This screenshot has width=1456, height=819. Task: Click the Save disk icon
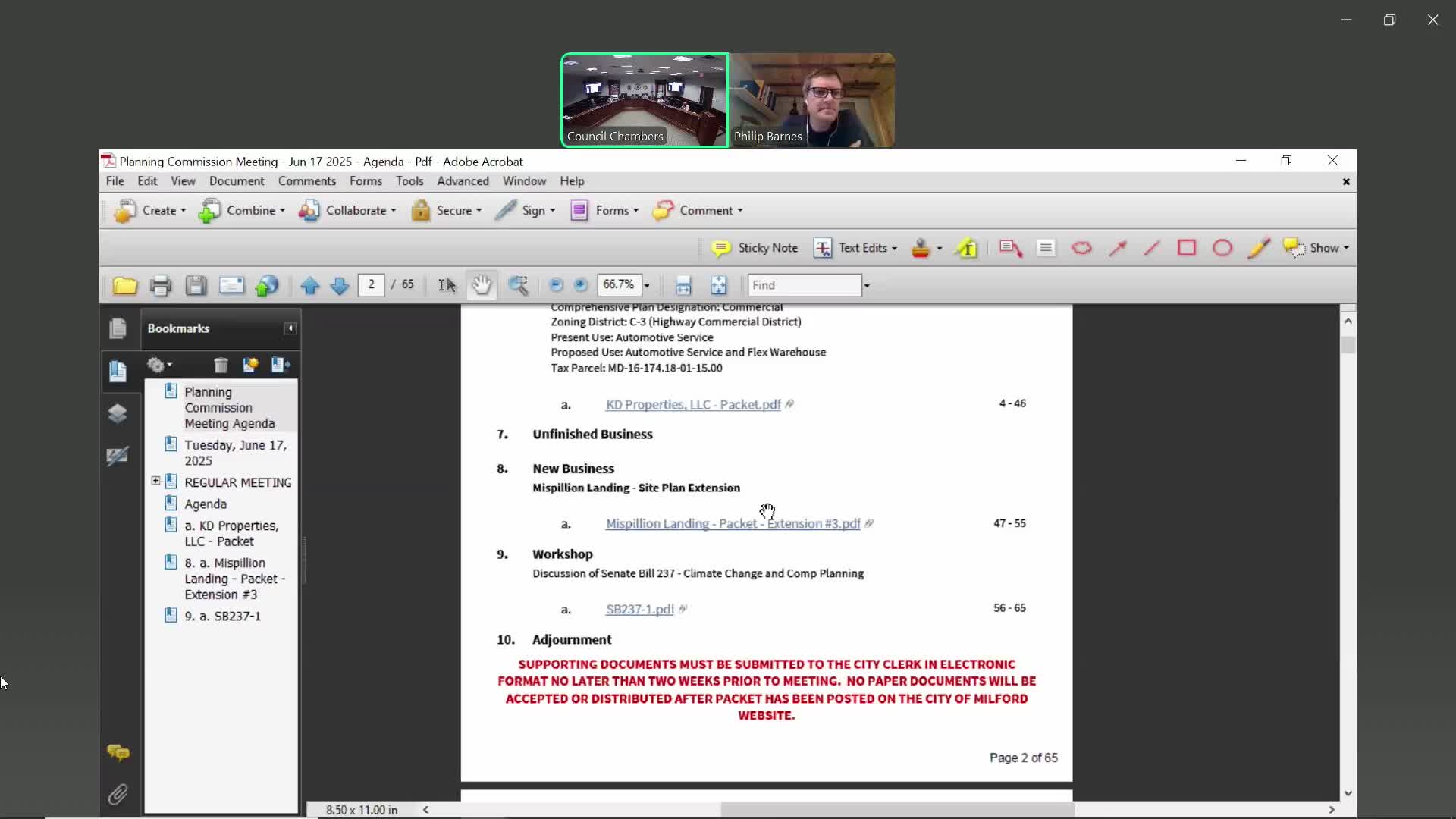click(x=196, y=286)
